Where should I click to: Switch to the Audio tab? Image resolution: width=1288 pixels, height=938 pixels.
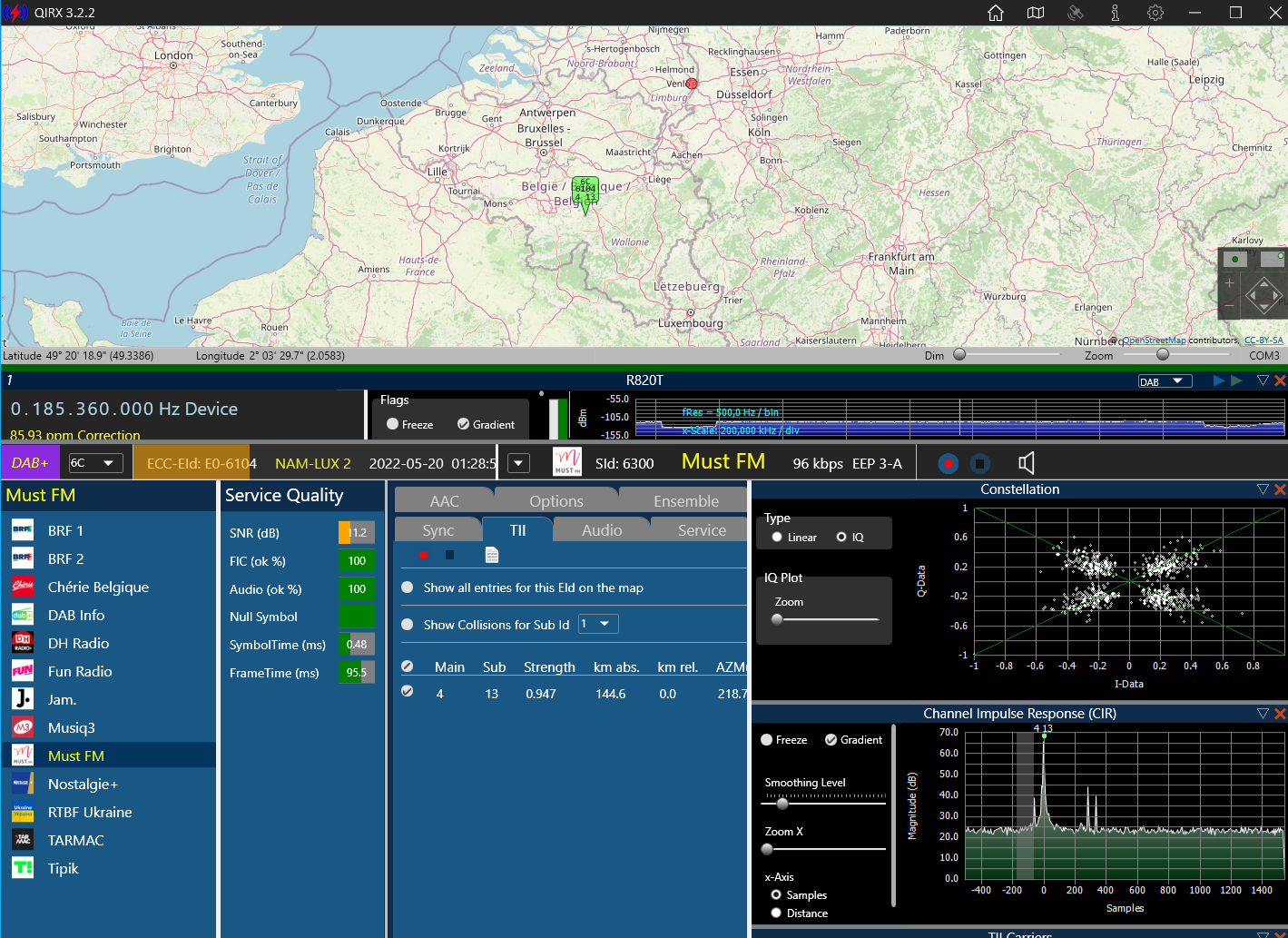point(602,530)
